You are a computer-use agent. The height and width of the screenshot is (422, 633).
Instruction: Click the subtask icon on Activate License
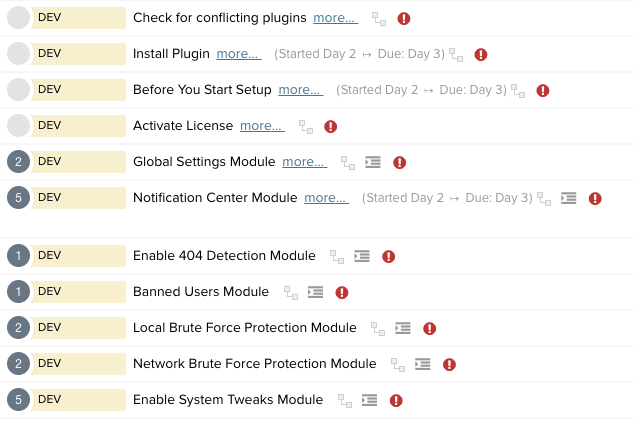coord(306,127)
